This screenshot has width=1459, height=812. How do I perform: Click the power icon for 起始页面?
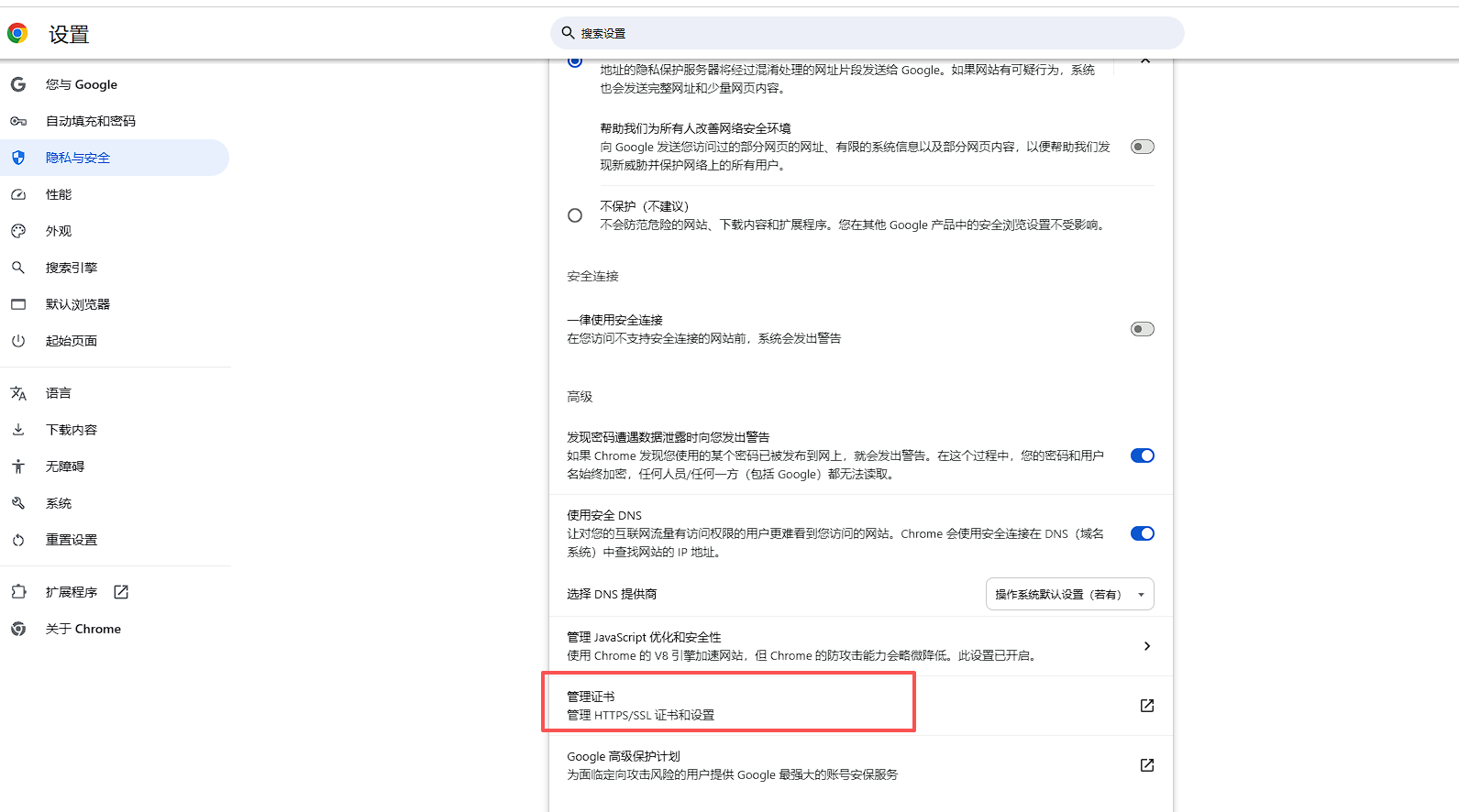point(18,341)
